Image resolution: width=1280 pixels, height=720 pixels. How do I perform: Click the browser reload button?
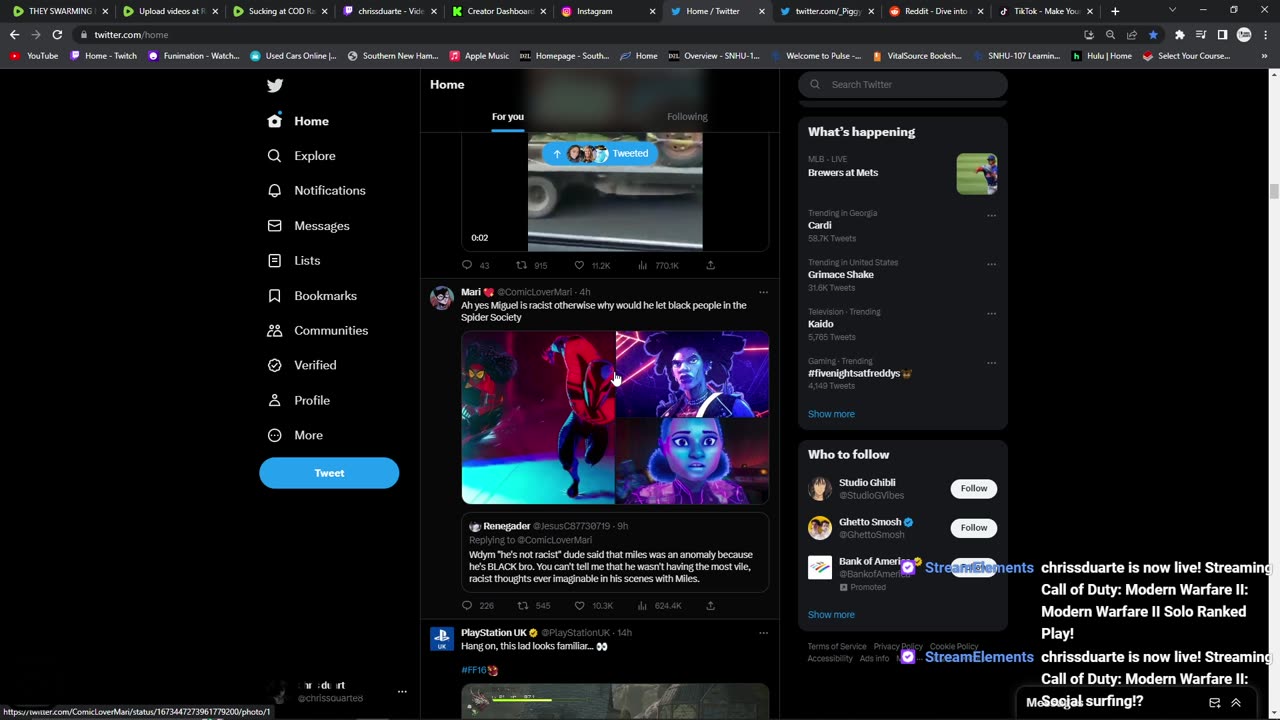[x=57, y=35]
